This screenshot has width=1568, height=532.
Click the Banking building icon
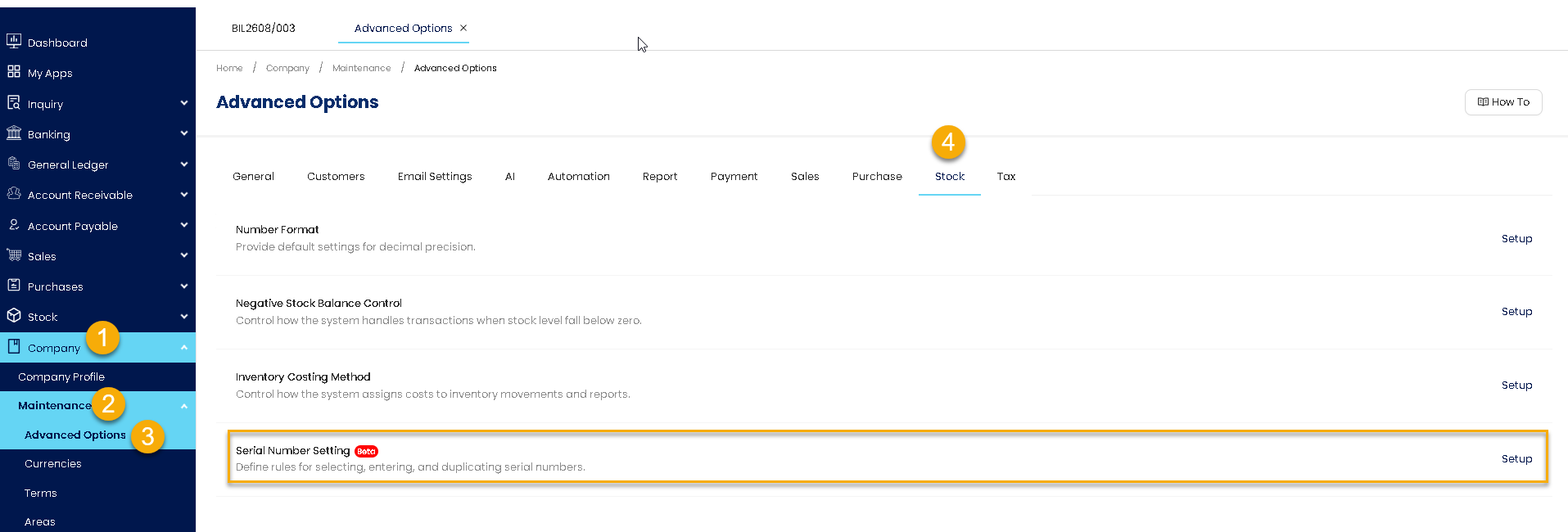tap(14, 133)
